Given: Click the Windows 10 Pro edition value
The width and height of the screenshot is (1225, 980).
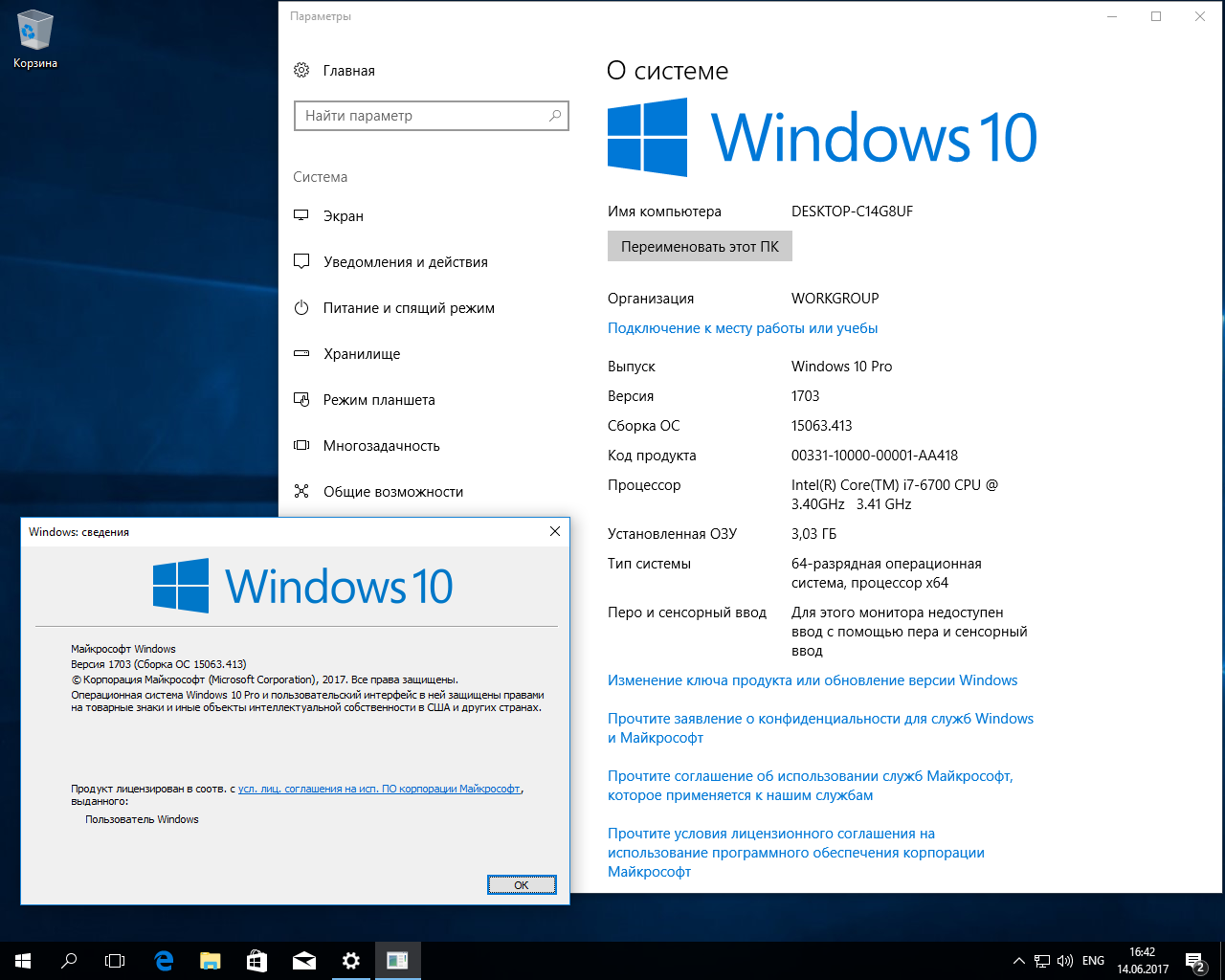Looking at the screenshot, I should point(841,367).
